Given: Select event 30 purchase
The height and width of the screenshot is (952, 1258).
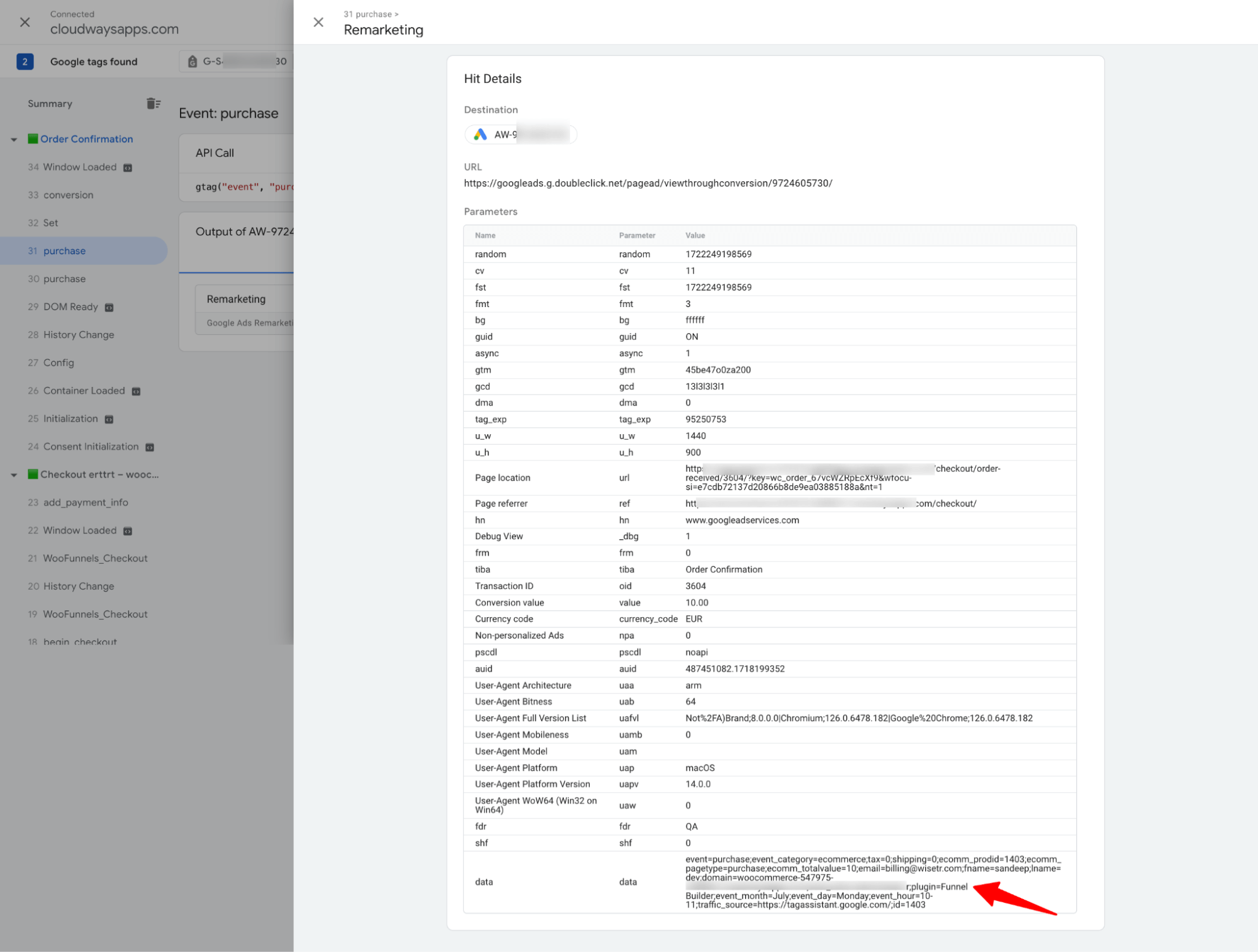Looking at the screenshot, I should (x=57, y=279).
